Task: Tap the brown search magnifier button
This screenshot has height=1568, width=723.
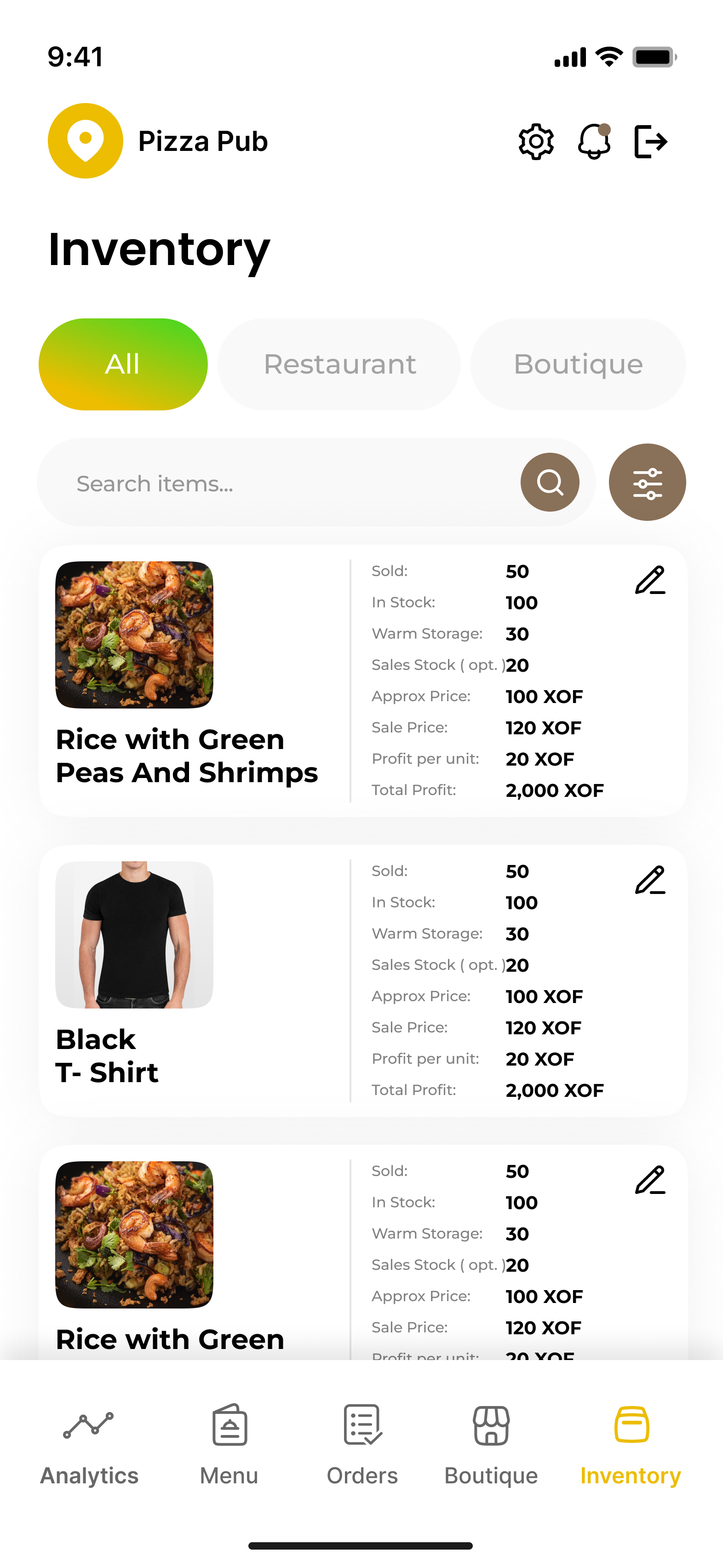Action: coord(550,482)
